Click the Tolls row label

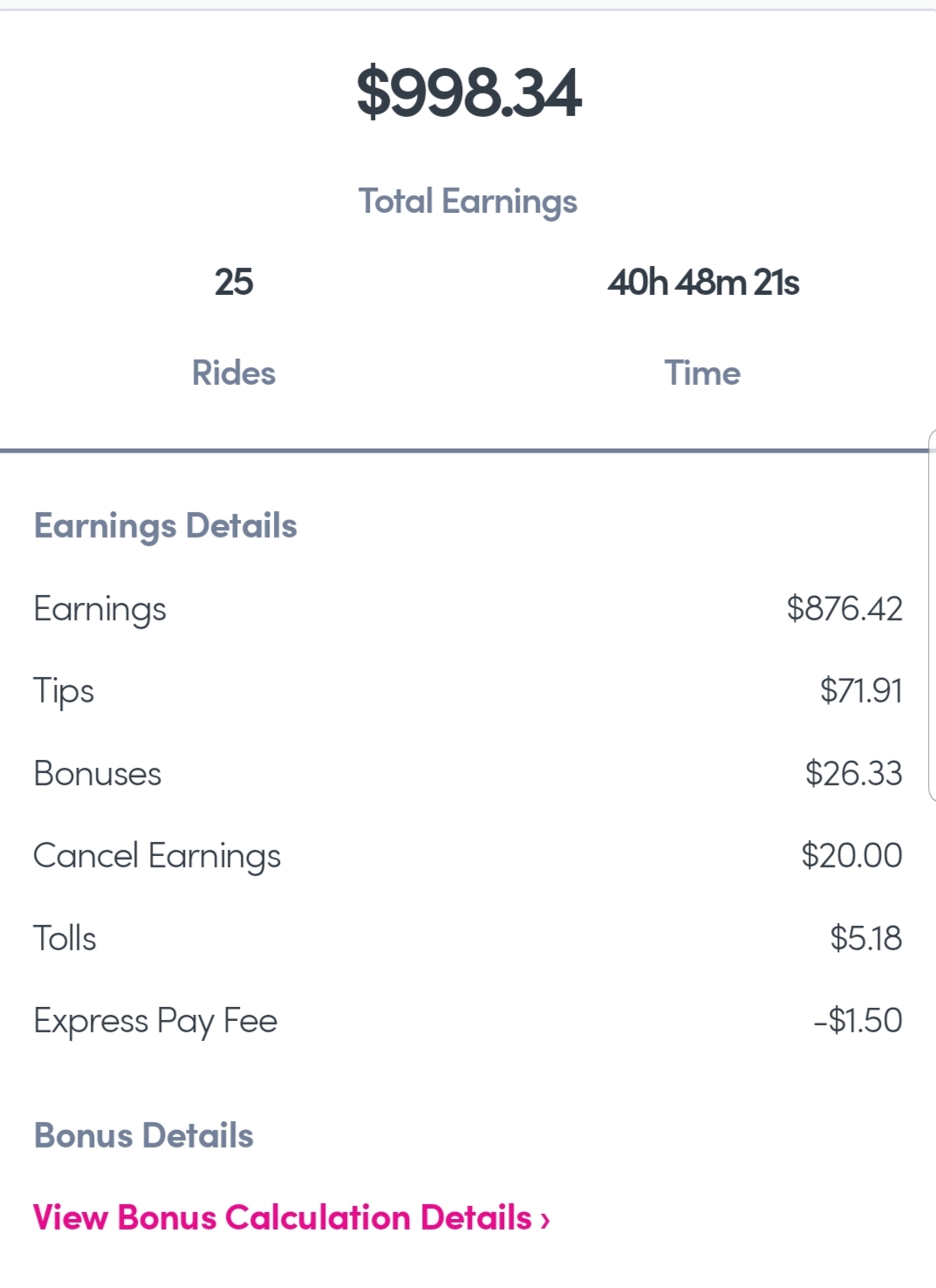[x=65, y=939]
